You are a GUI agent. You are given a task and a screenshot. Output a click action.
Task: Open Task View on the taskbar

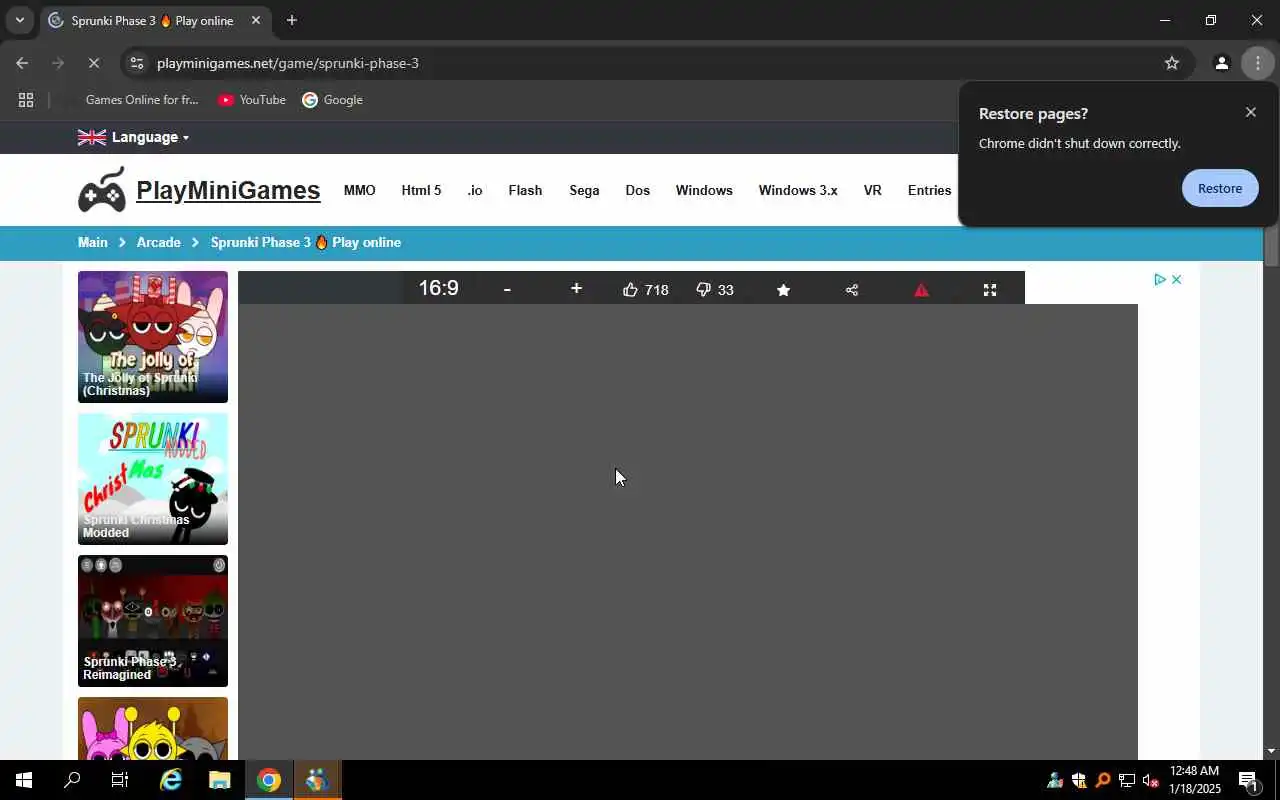[x=120, y=780]
